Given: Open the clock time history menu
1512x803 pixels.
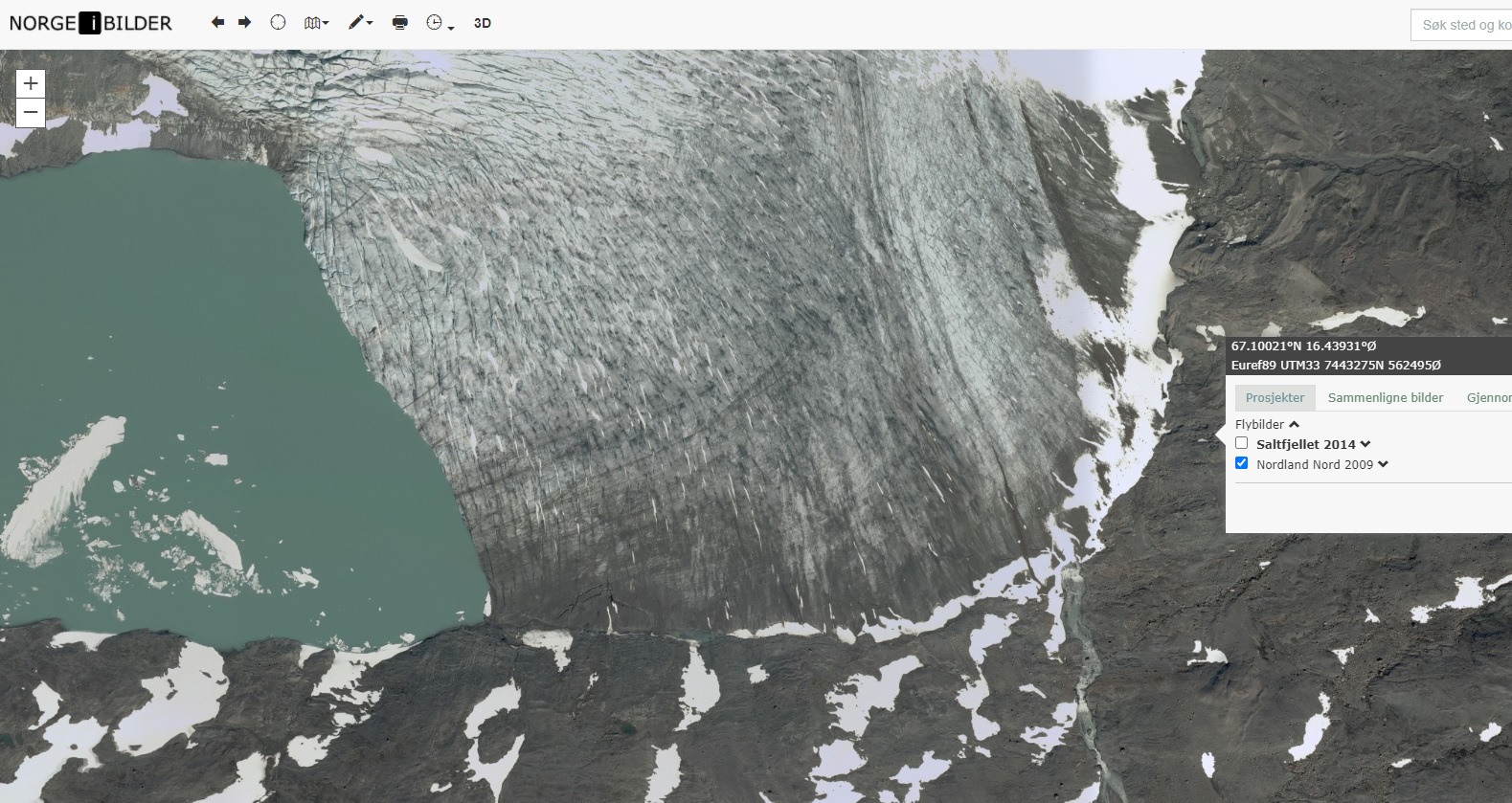Looking at the screenshot, I should [x=439, y=23].
